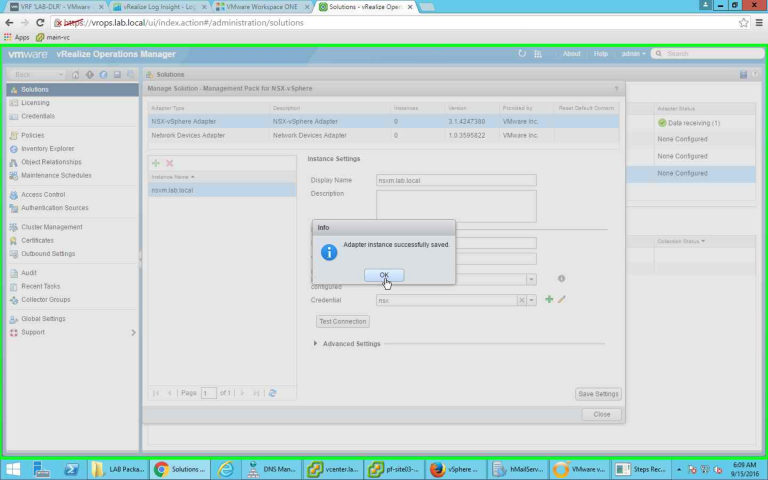This screenshot has width=768, height=480.
Task: Open Authentication Sources in navigation
Action: (x=54, y=208)
